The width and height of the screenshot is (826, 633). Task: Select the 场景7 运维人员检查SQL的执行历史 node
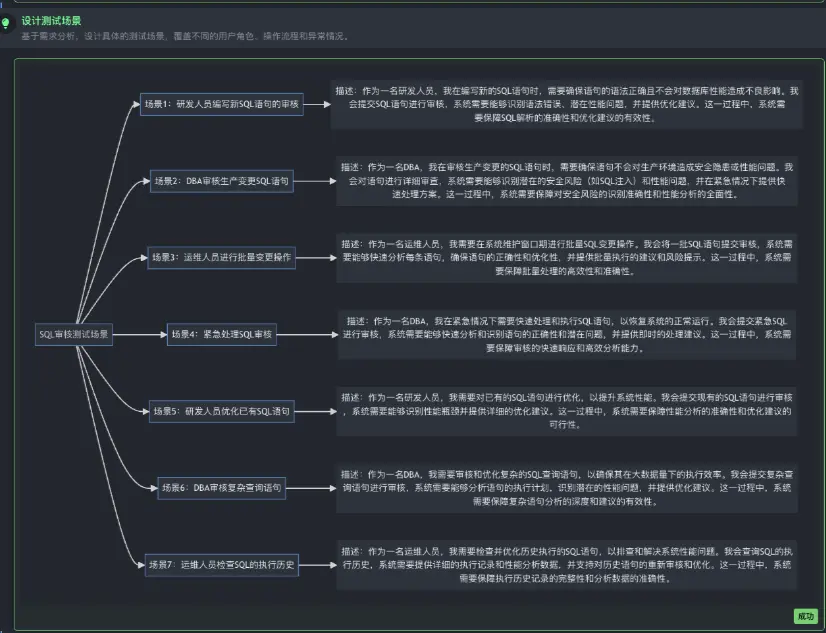(x=222, y=565)
